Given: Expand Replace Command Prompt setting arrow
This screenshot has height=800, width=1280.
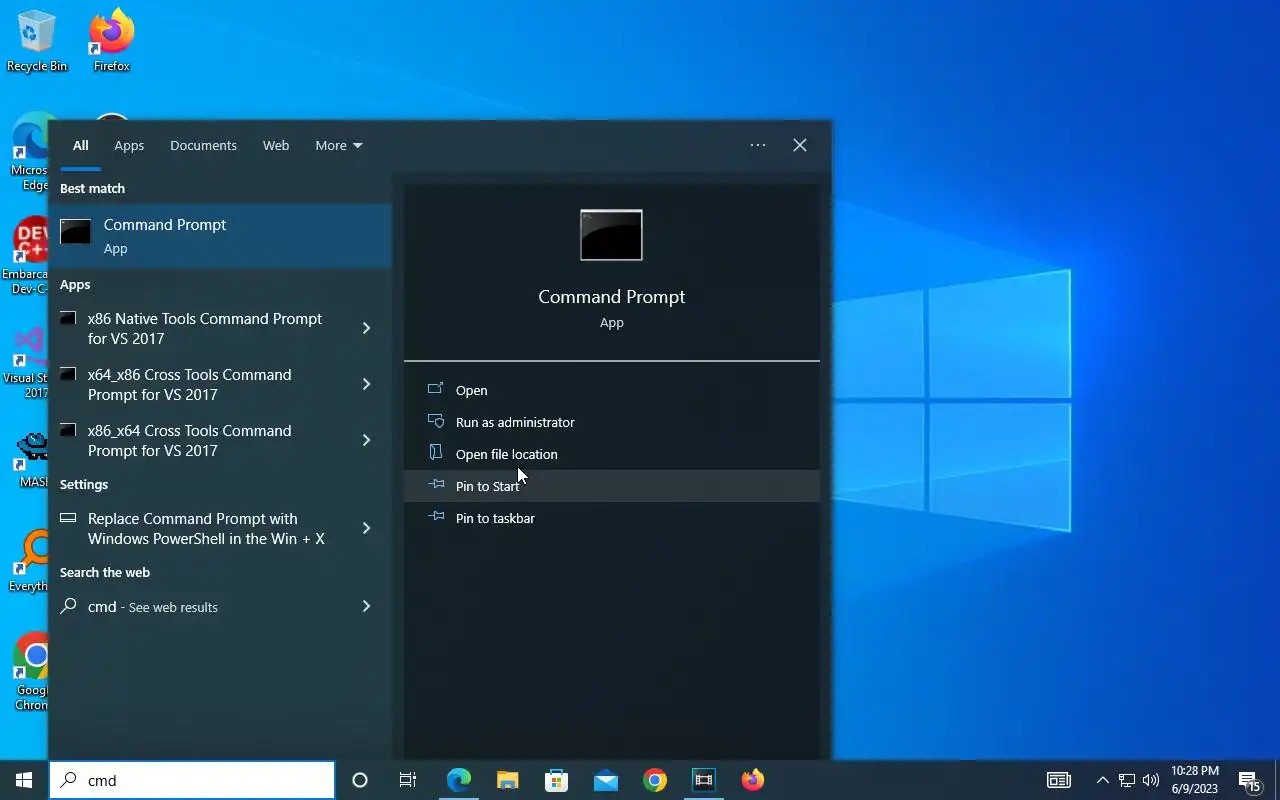Looking at the screenshot, I should (366, 528).
